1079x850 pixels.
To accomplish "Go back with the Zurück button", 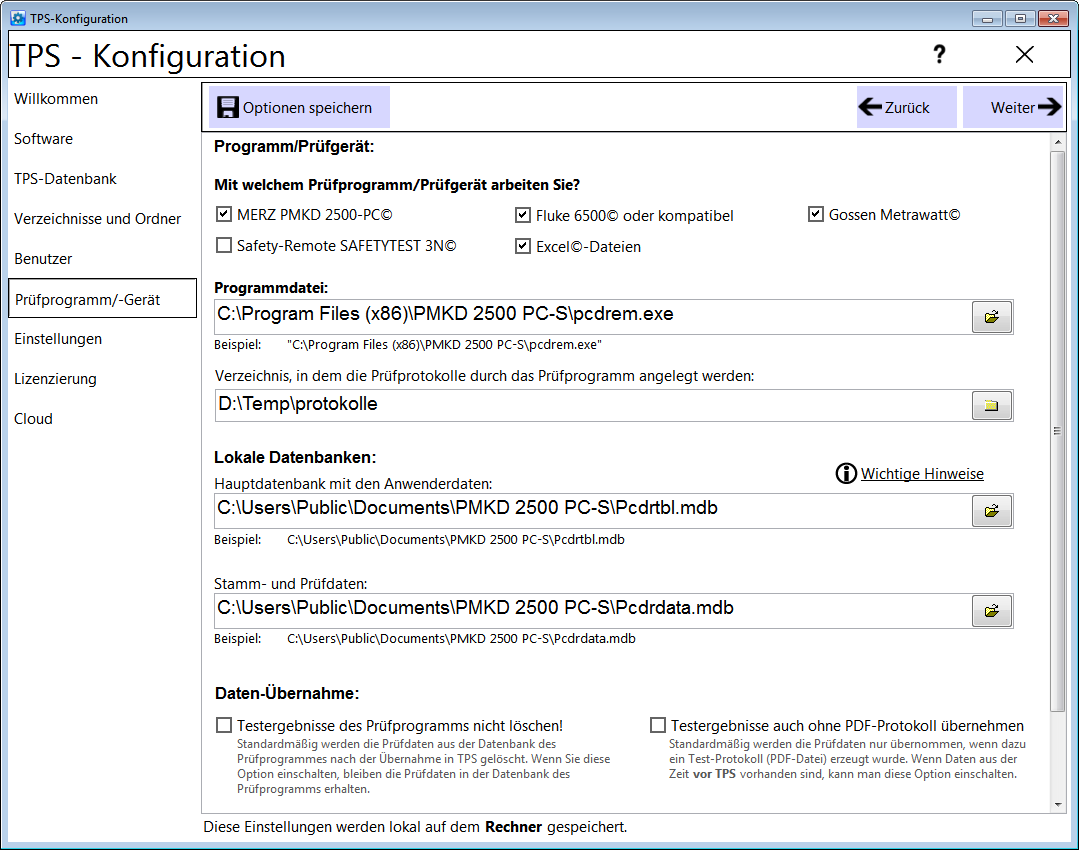I will pos(906,107).
